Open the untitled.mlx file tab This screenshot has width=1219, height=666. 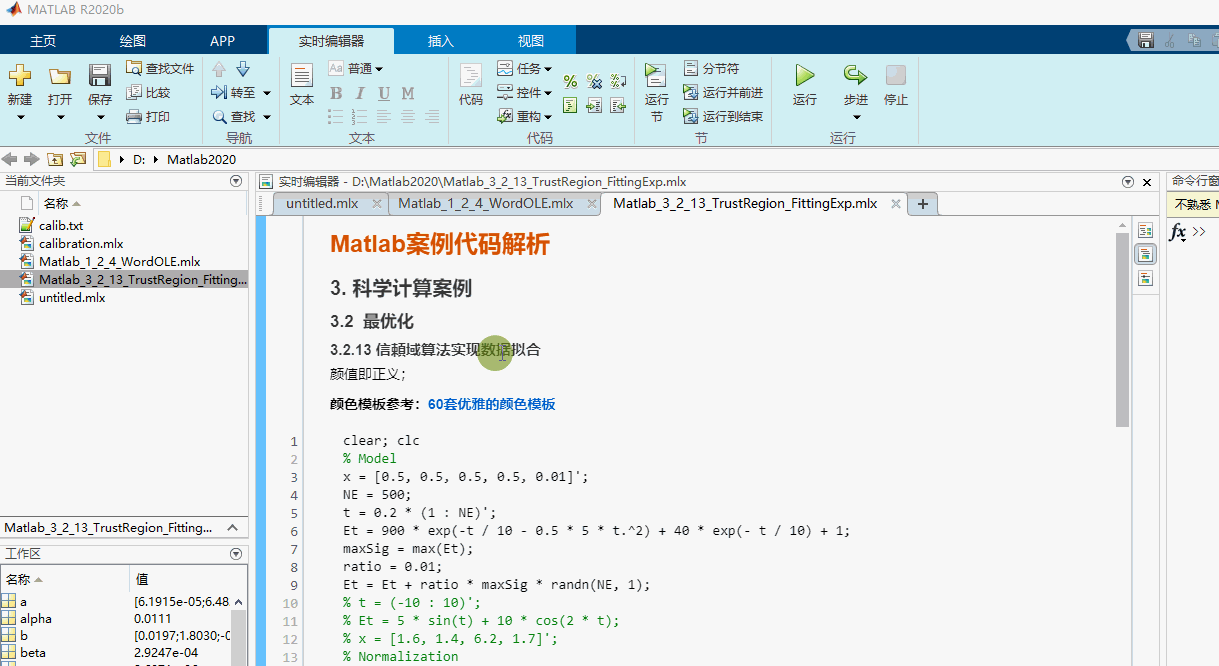(x=321, y=202)
